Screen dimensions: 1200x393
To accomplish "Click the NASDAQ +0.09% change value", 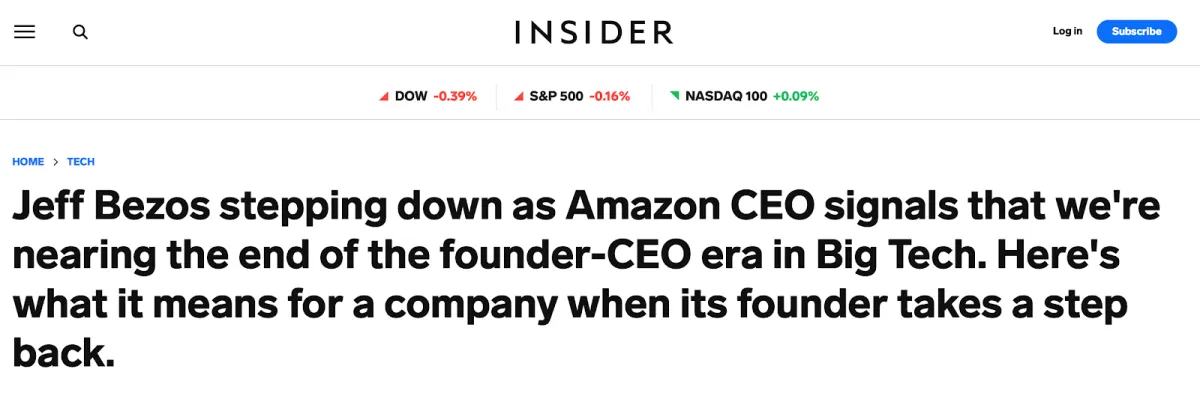I will [x=795, y=97].
